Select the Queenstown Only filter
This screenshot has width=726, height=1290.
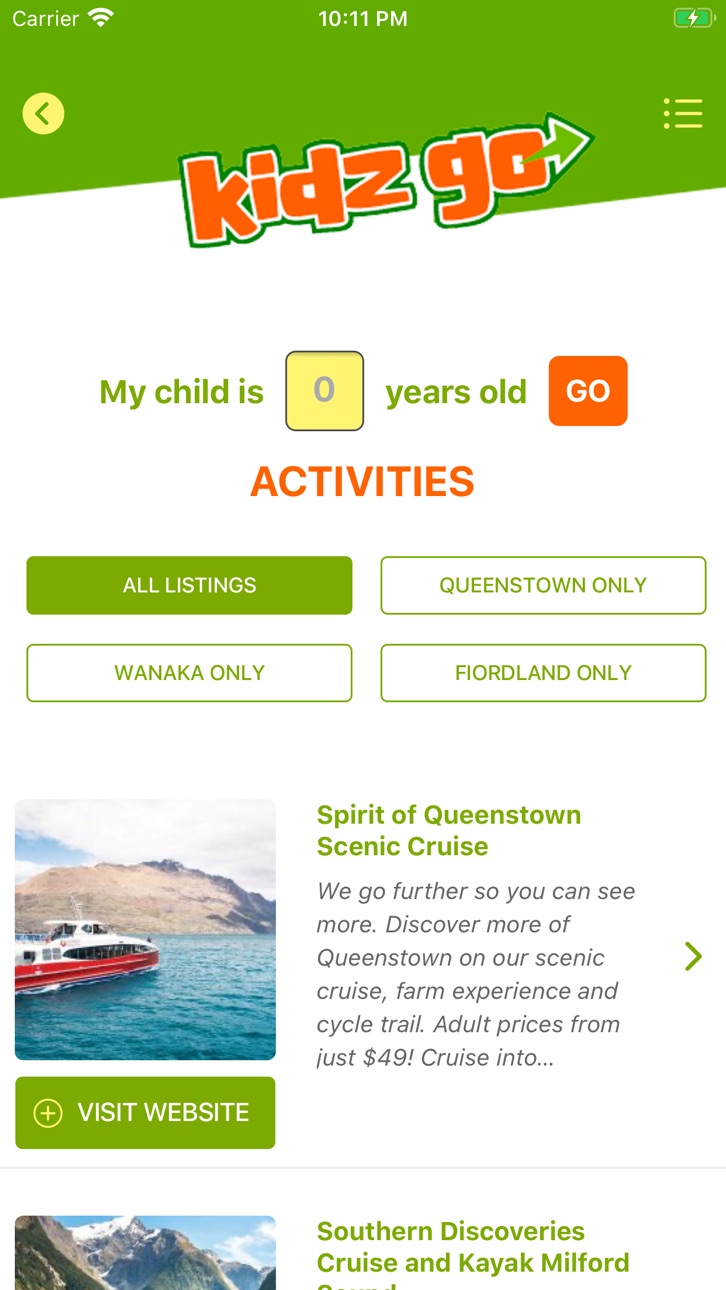(543, 585)
